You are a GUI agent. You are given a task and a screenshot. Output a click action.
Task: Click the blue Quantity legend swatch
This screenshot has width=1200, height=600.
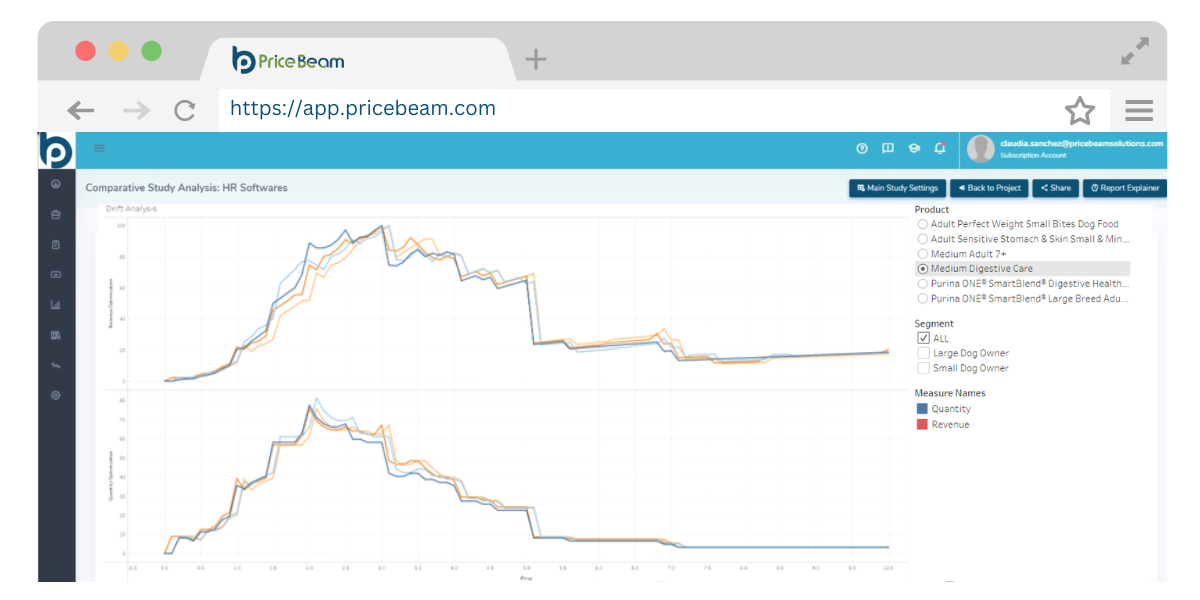pyautogui.click(x=922, y=409)
